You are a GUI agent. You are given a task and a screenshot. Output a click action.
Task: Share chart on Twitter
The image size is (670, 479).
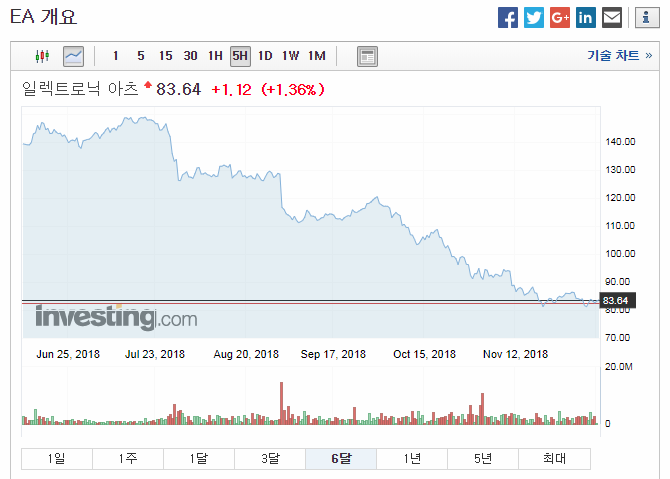534,17
